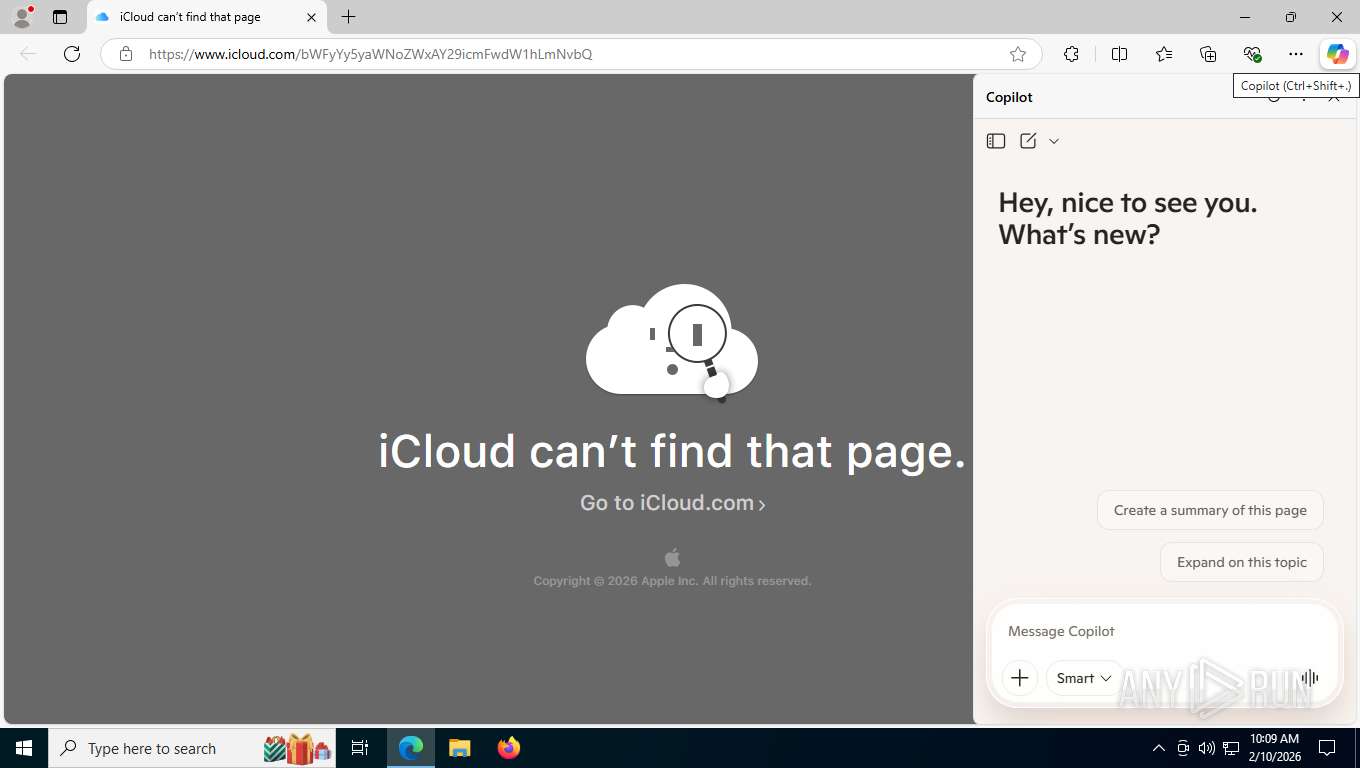The height and width of the screenshot is (768, 1360).
Task: Toggle the Copilot sidebar button
Action: (1337, 54)
